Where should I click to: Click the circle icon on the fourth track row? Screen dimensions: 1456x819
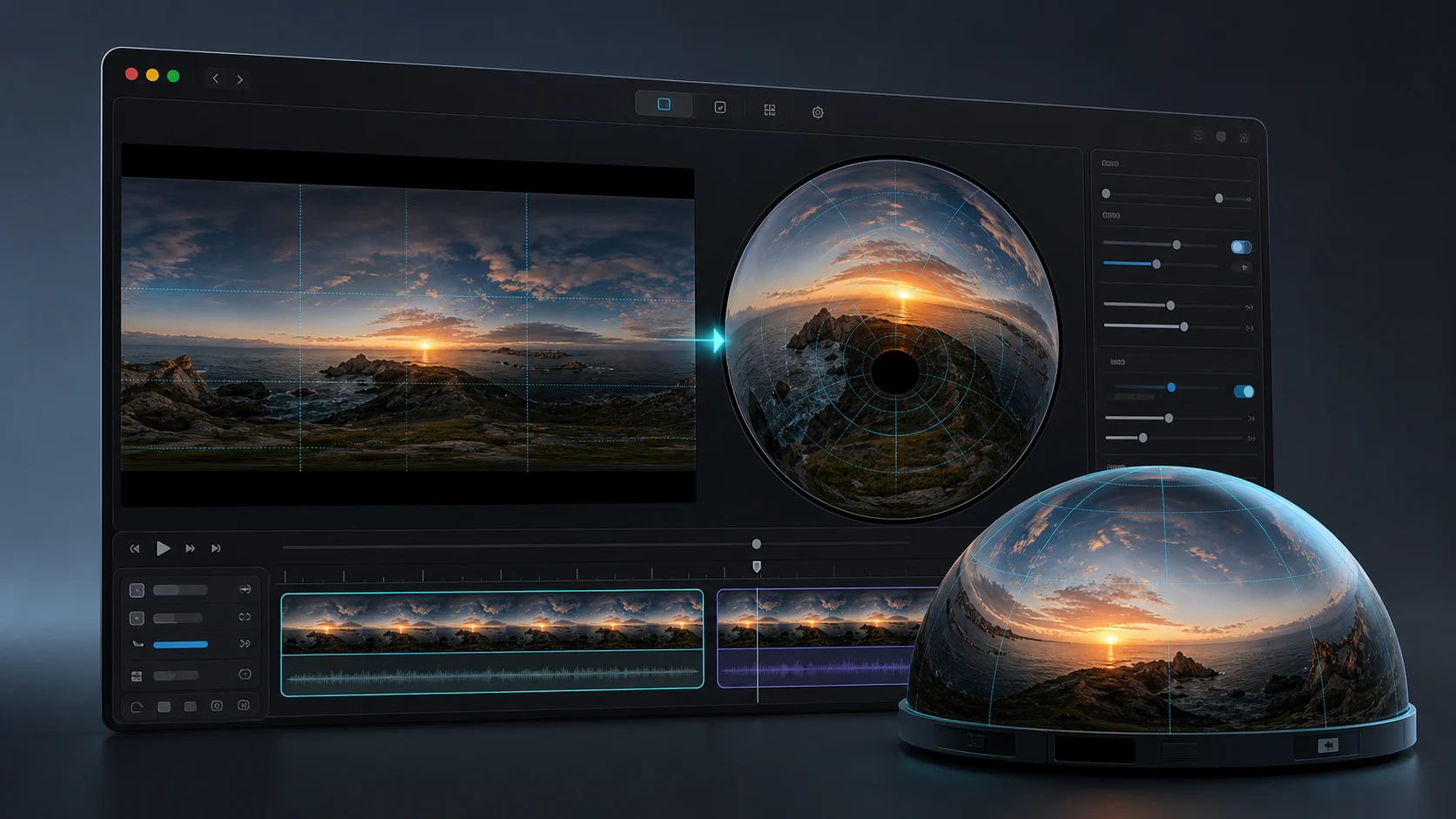pyautogui.click(x=245, y=675)
